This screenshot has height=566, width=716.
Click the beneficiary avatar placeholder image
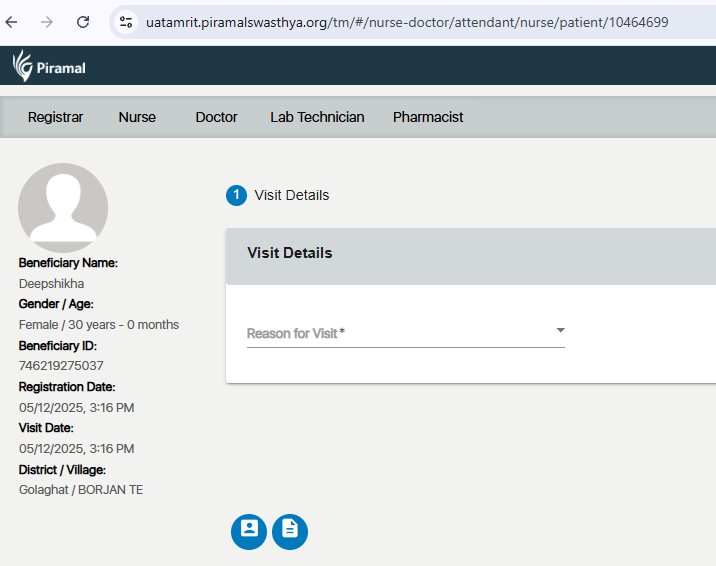pos(63,208)
